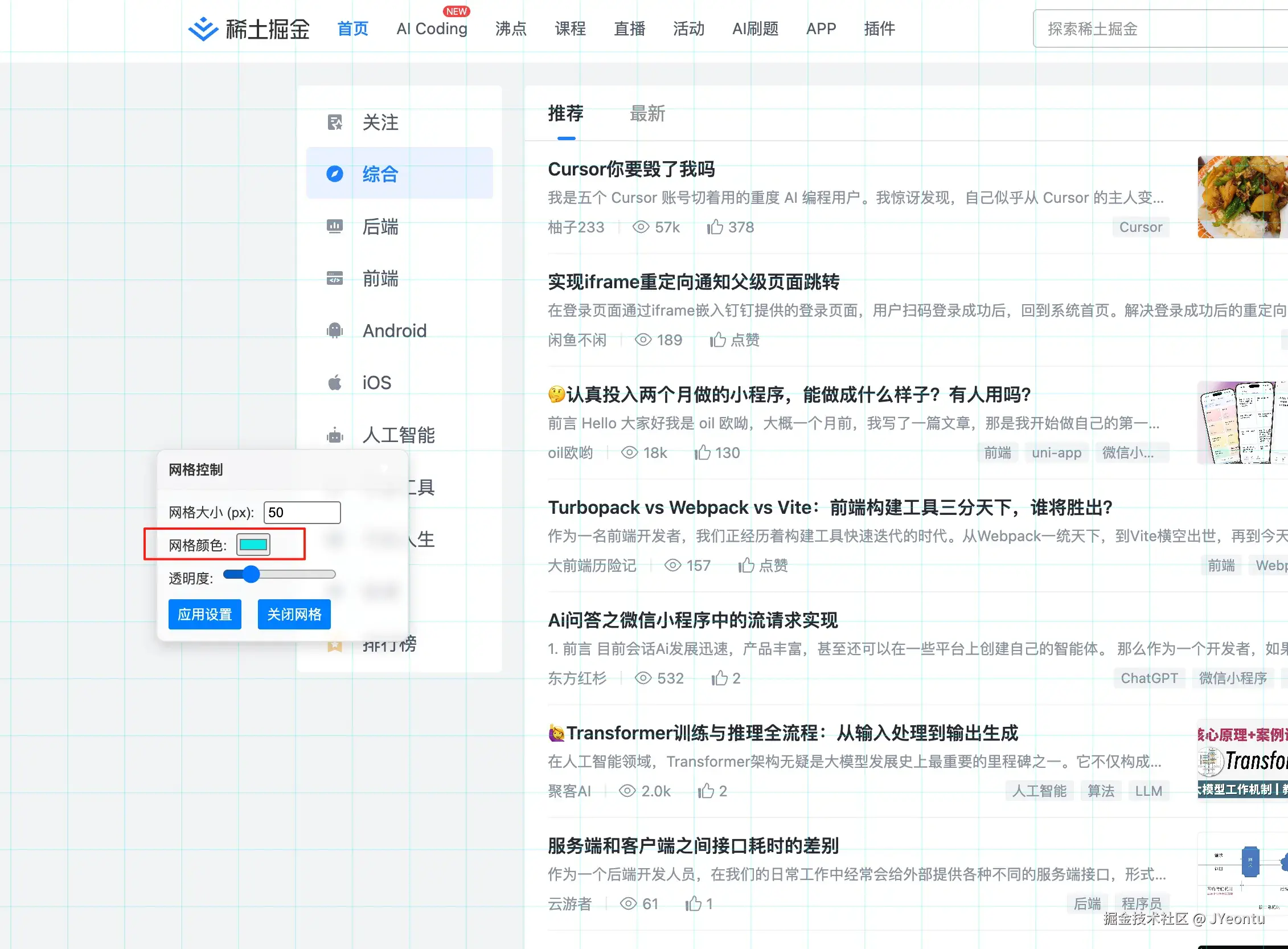This screenshot has width=1288, height=949.
Task: Open the Cursor article food thumbnail
Action: point(1242,197)
